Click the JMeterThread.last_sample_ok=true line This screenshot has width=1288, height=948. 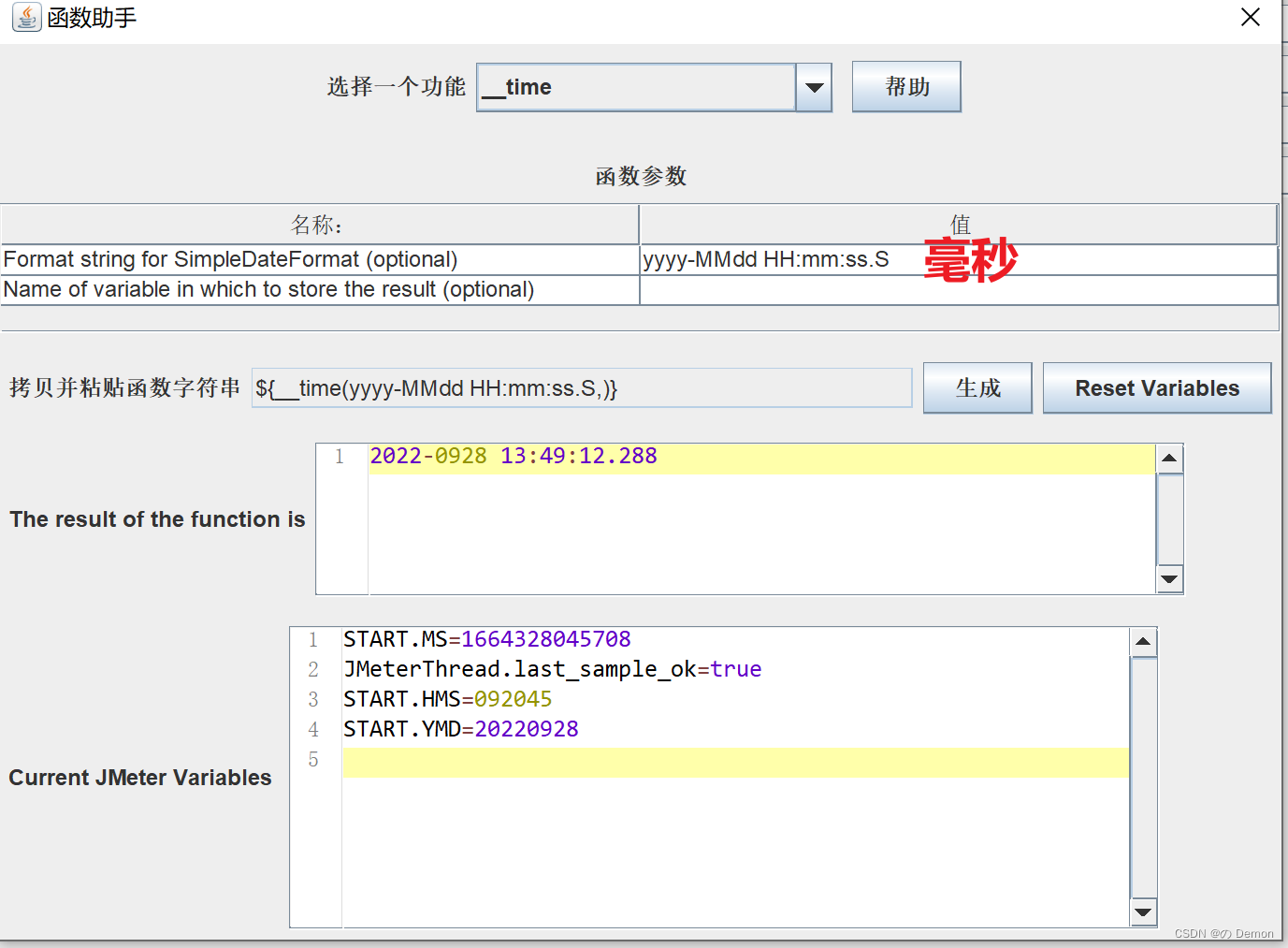coord(552,669)
